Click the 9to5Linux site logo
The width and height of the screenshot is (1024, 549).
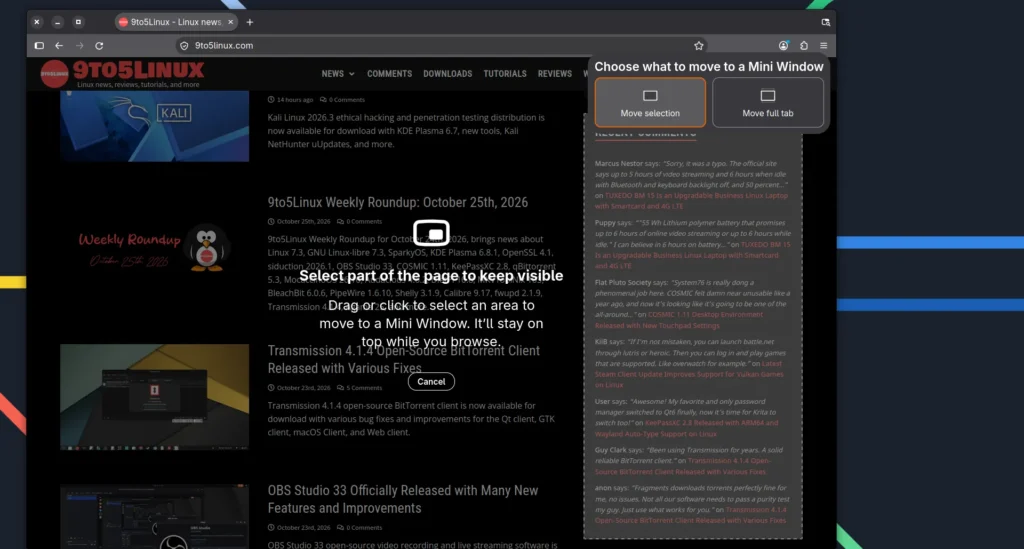pyautogui.click(x=123, y=74)
